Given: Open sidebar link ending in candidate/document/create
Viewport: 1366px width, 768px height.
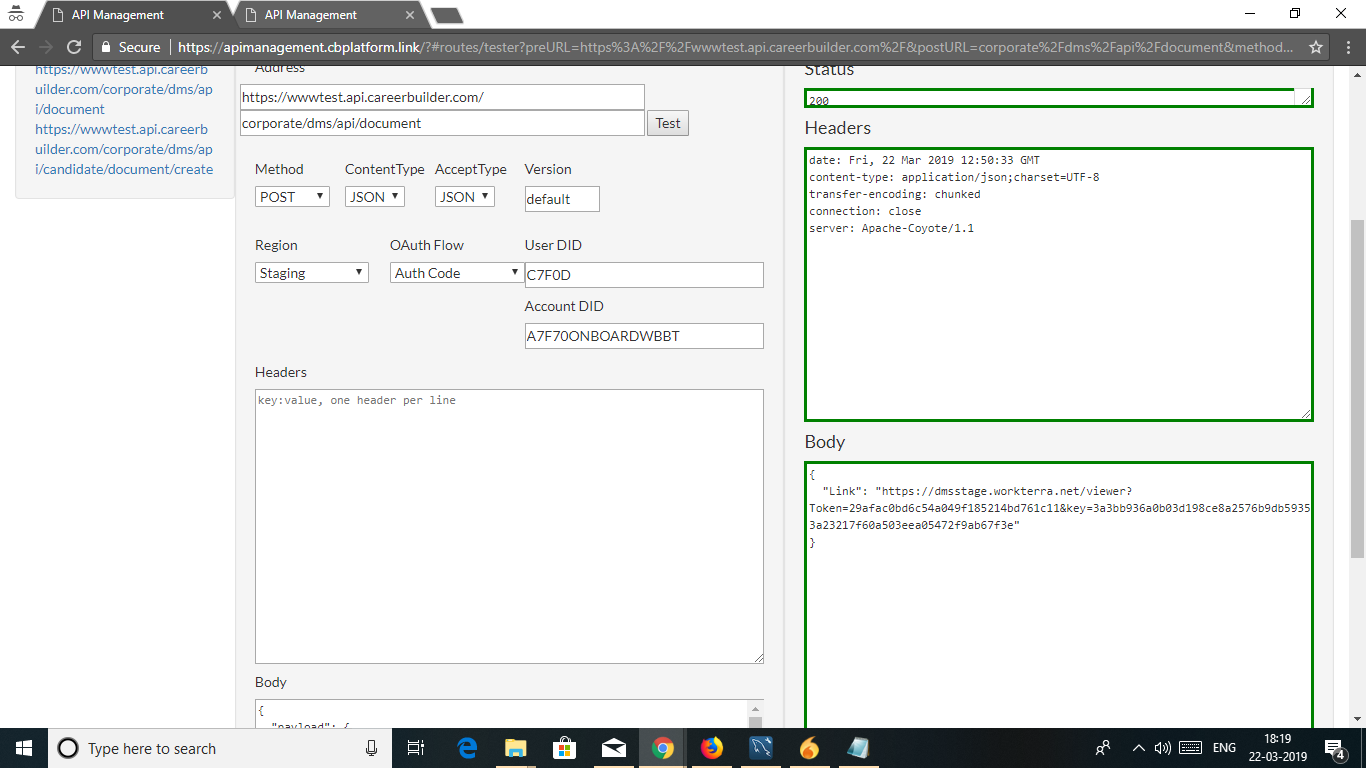Looking at the screenshot, I should (124, 149).
